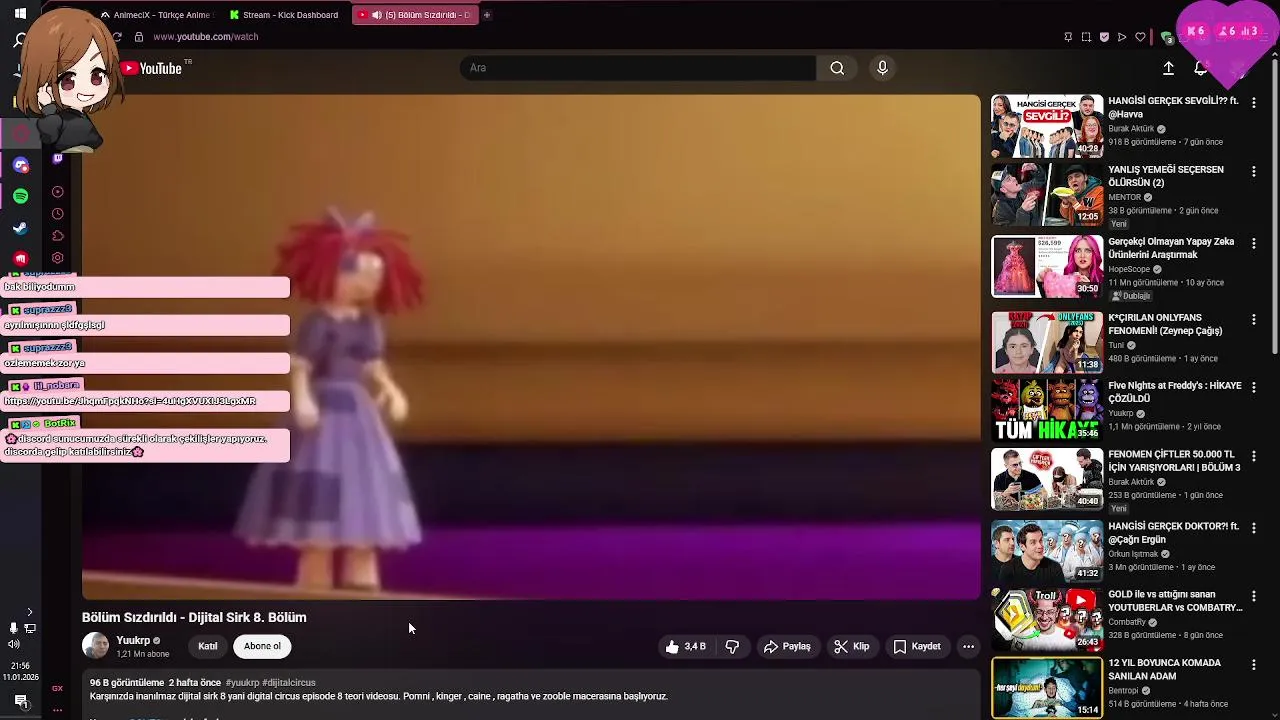Open the Windows notification center icon
The image size is (1280, 720).
coord(20,702)
